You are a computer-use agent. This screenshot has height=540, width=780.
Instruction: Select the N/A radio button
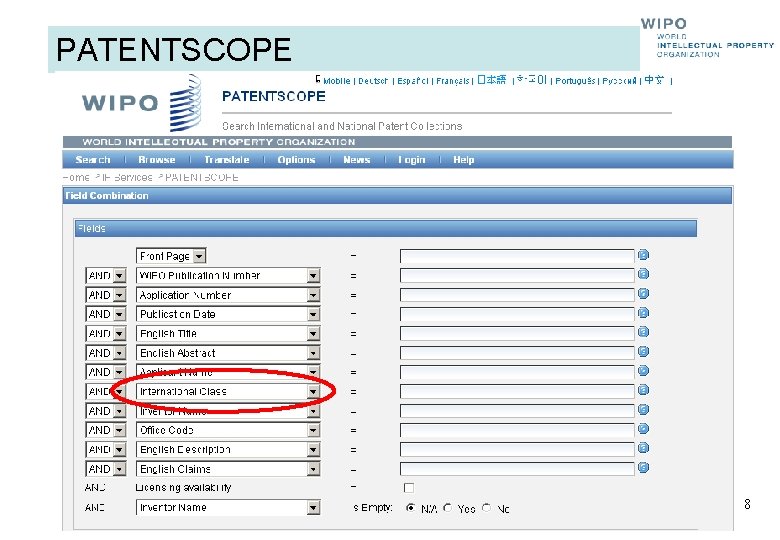(410, 508)
